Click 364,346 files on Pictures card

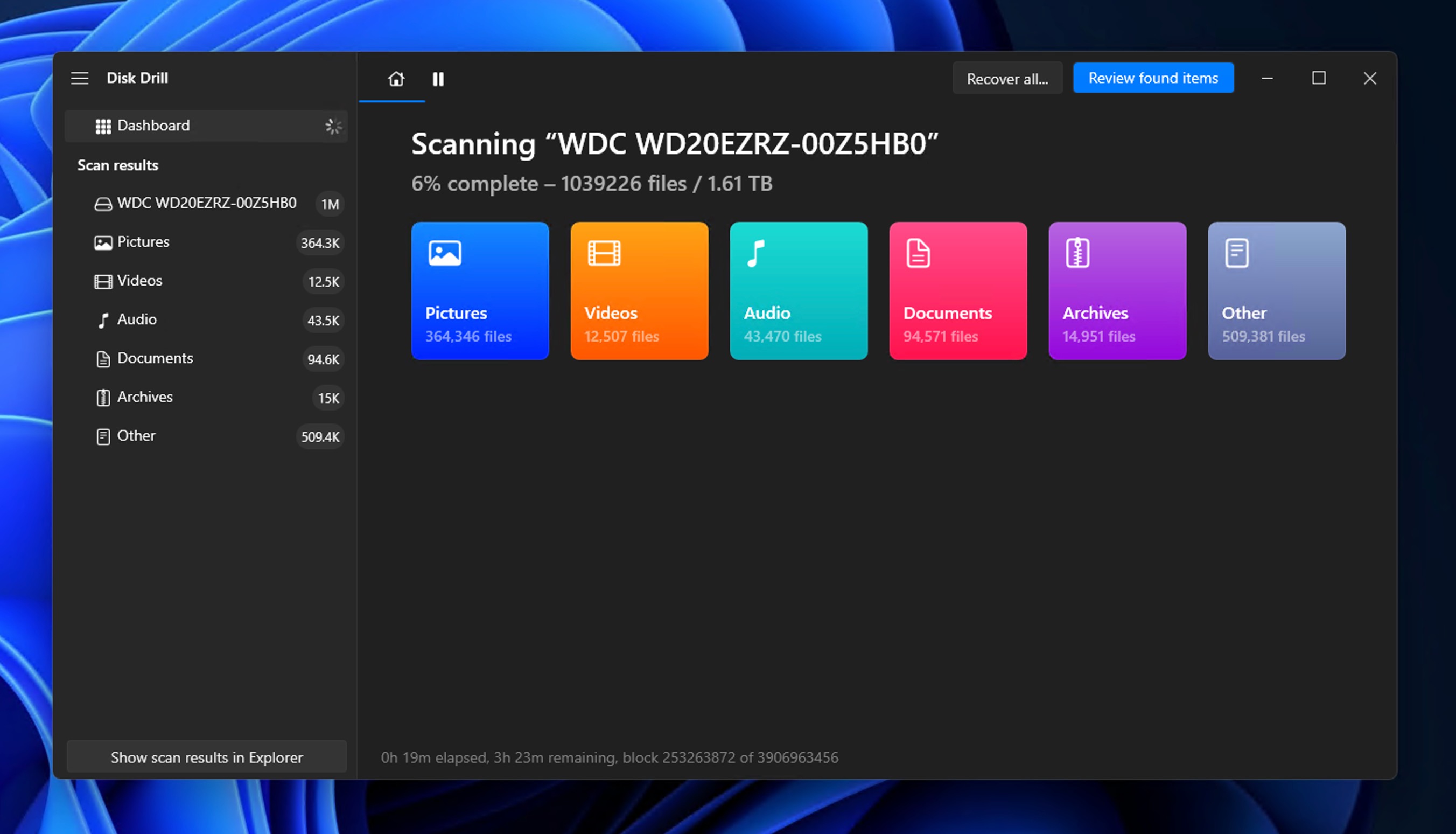pyautogui.click(x=468, y=336)
